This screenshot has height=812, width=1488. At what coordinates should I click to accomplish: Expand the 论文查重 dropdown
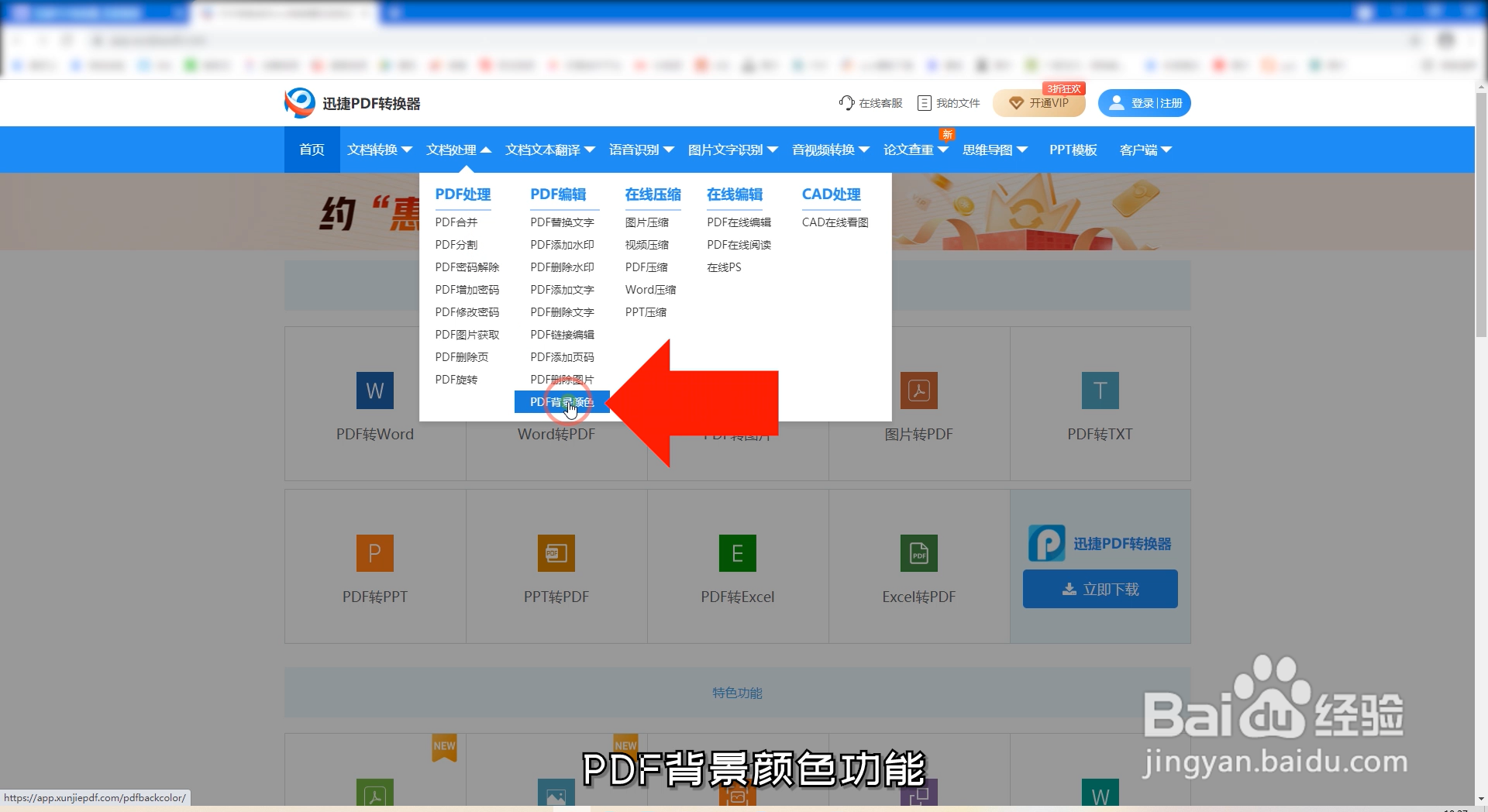[x=916, y=150]
